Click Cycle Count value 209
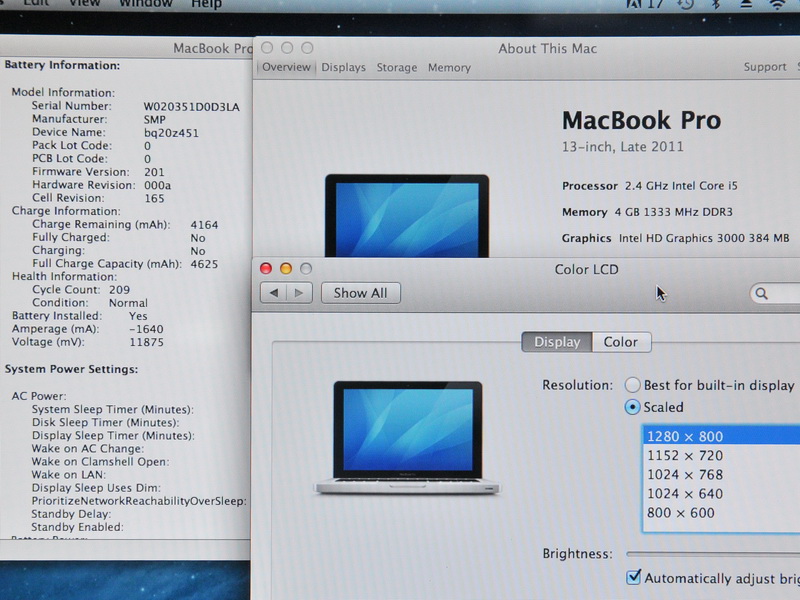The height and width of the screenshot is (600, 800). point(119,290)
